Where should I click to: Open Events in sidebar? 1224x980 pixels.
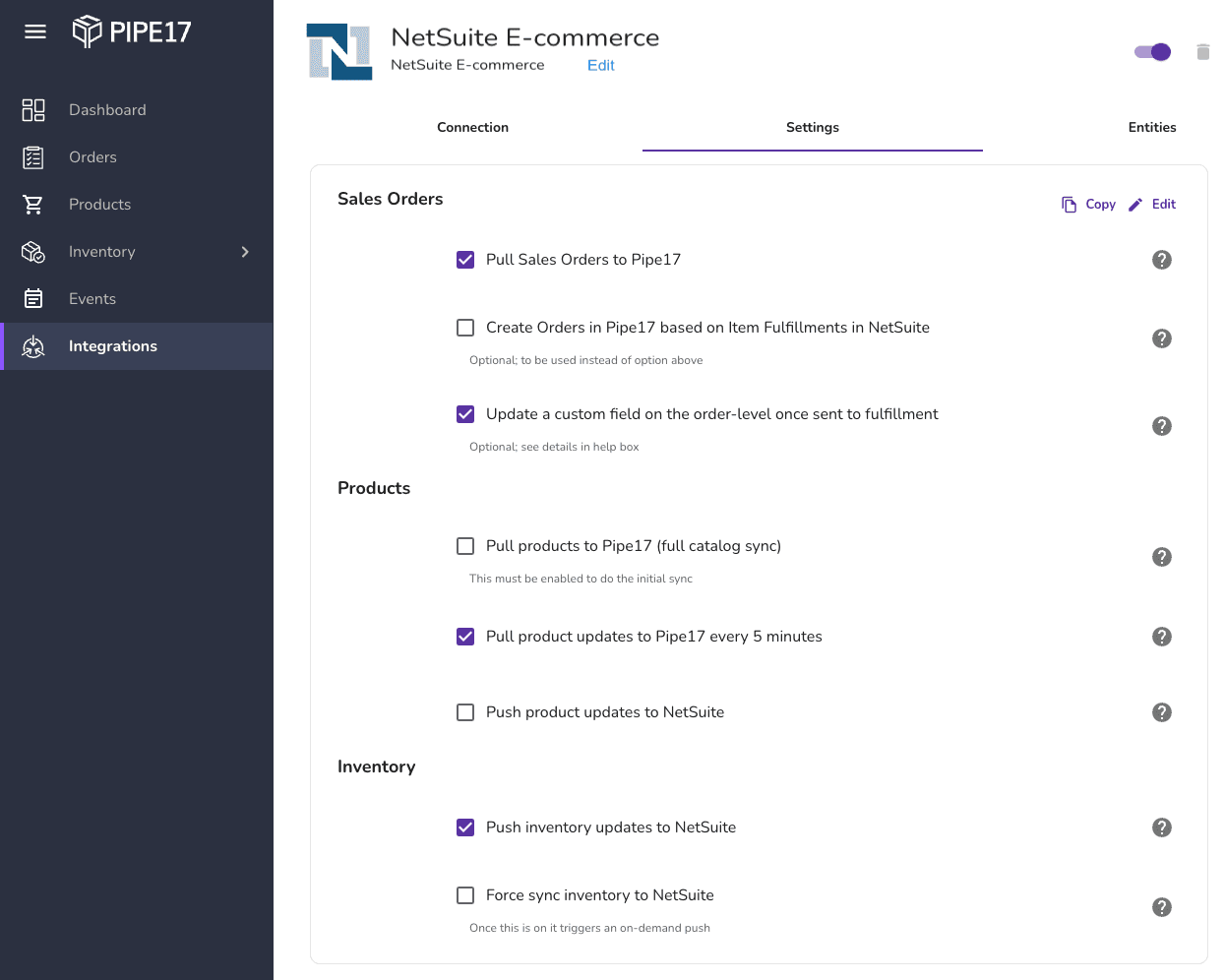(92, 299)
